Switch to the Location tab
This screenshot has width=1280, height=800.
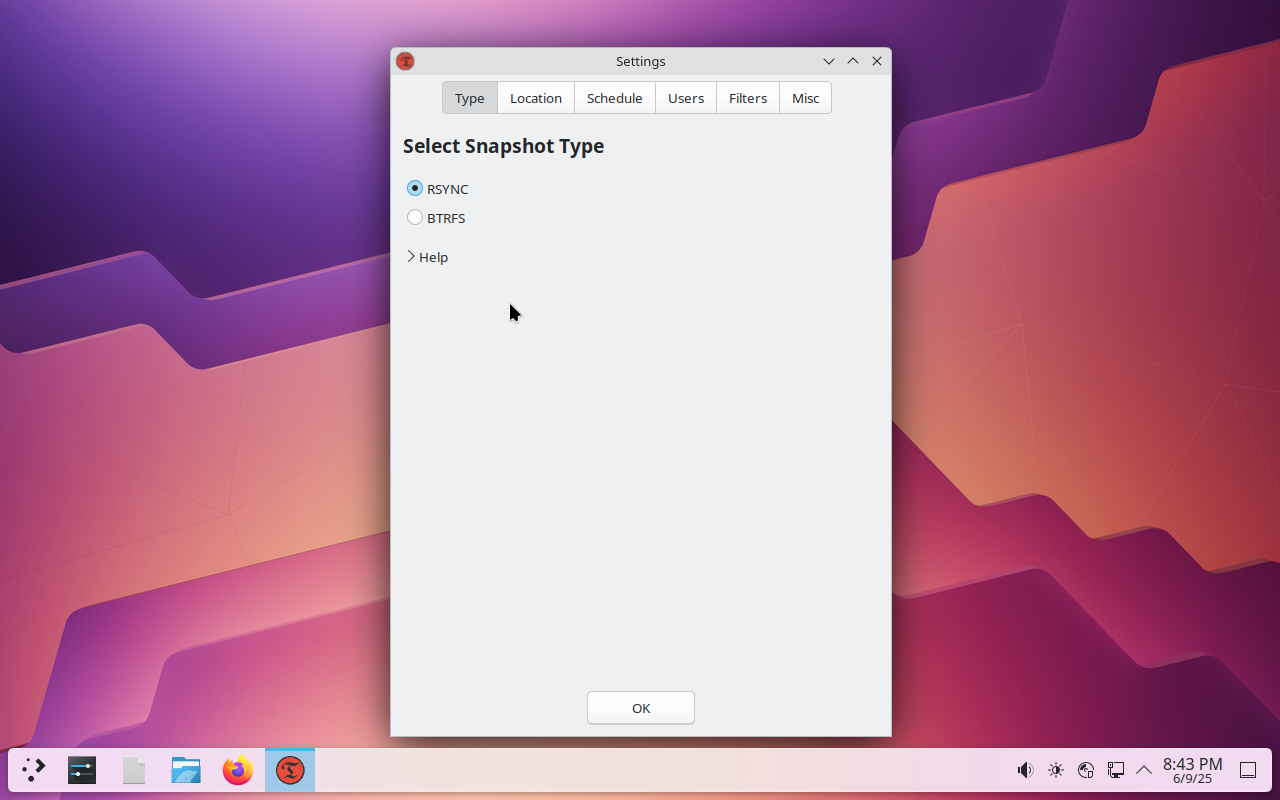(536, 98)
